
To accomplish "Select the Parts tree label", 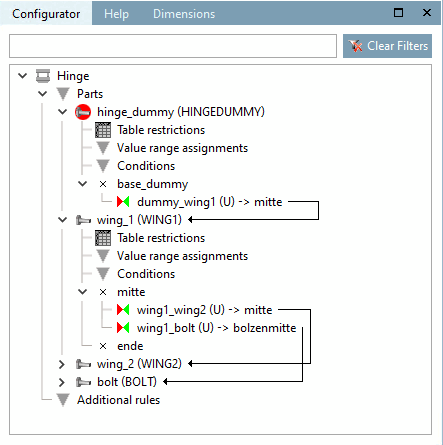I will click(x=90, y=94).
